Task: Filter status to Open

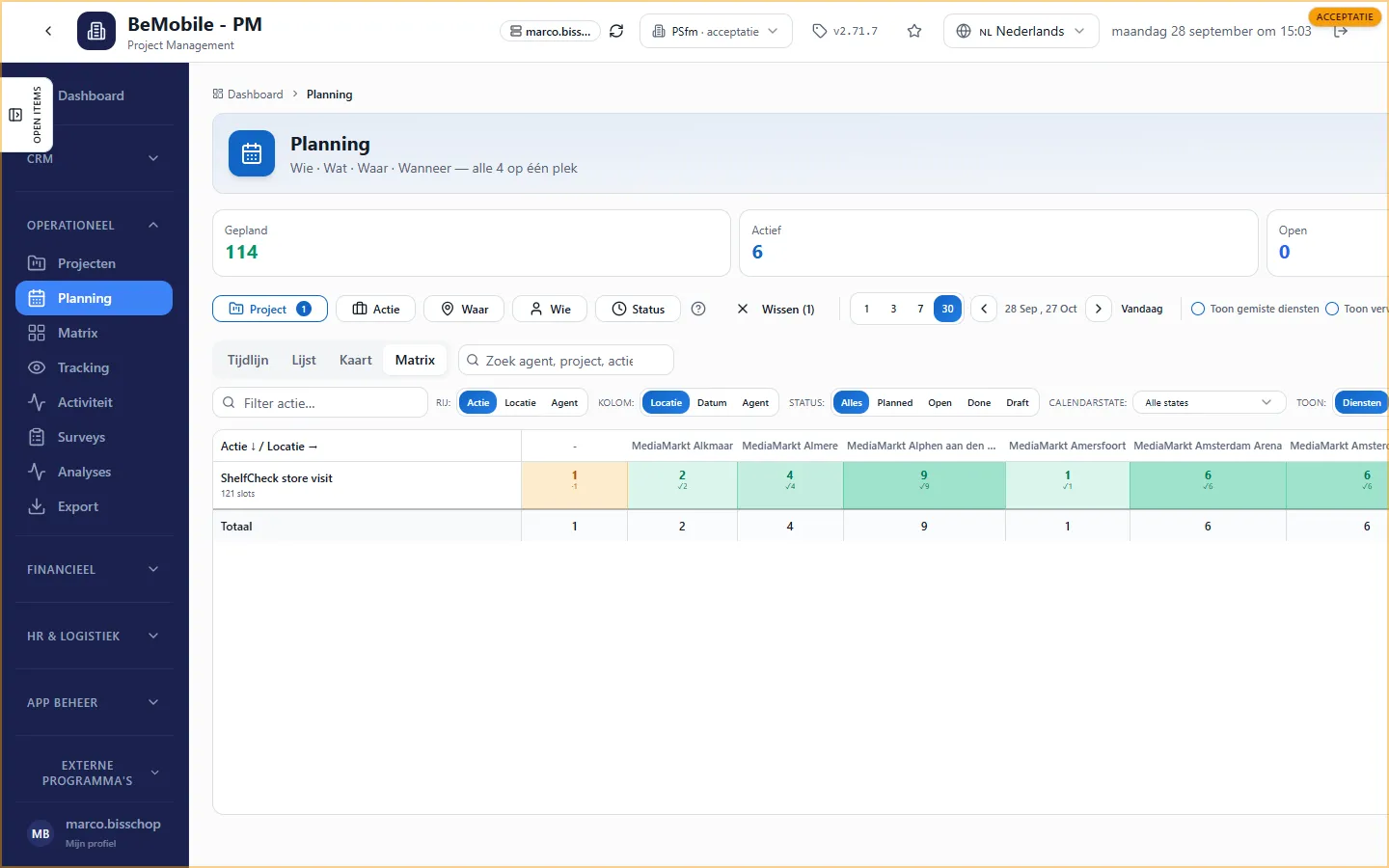Action: point(940,402)
